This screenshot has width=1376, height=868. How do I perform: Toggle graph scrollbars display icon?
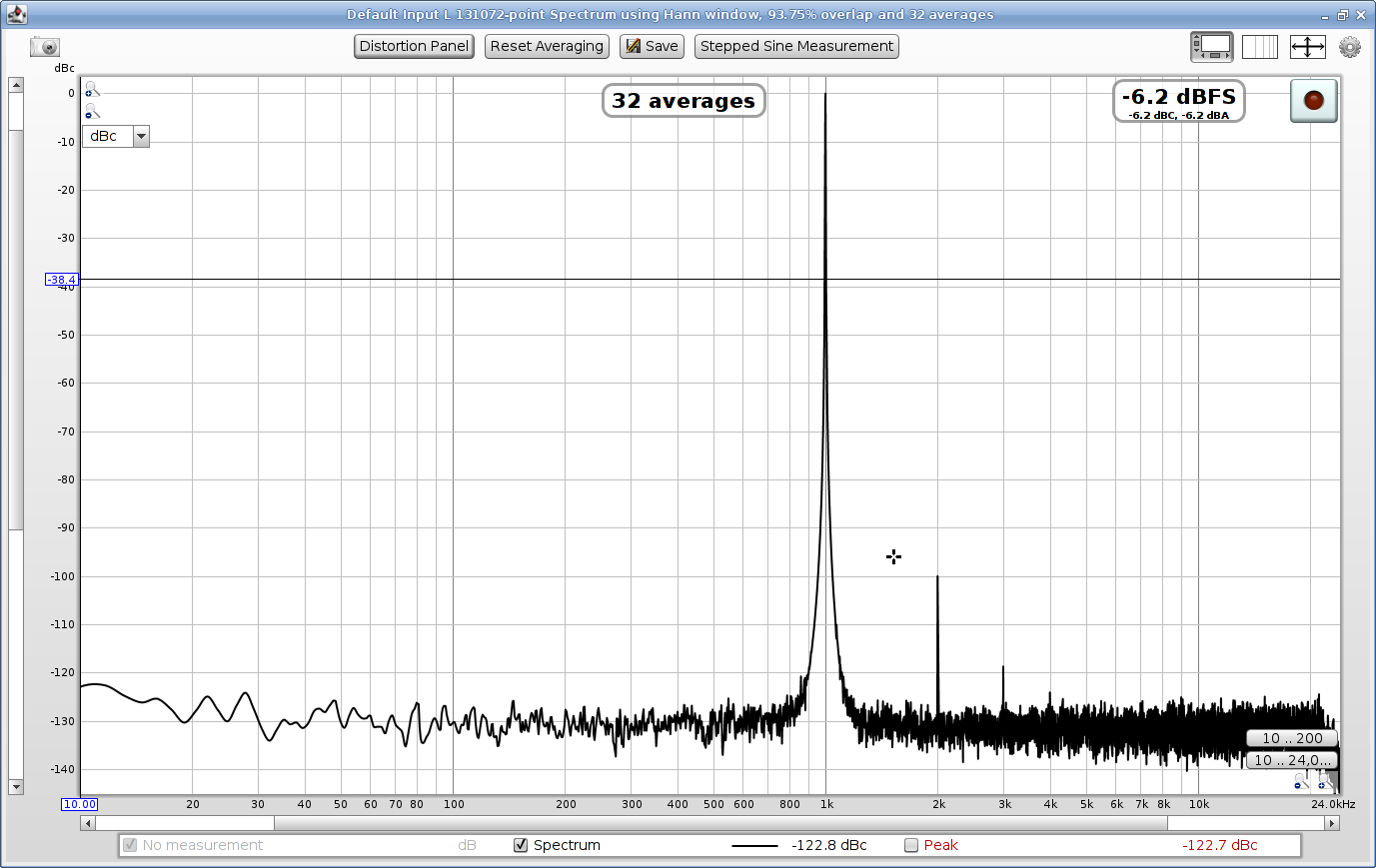[x=1212, y=46]
